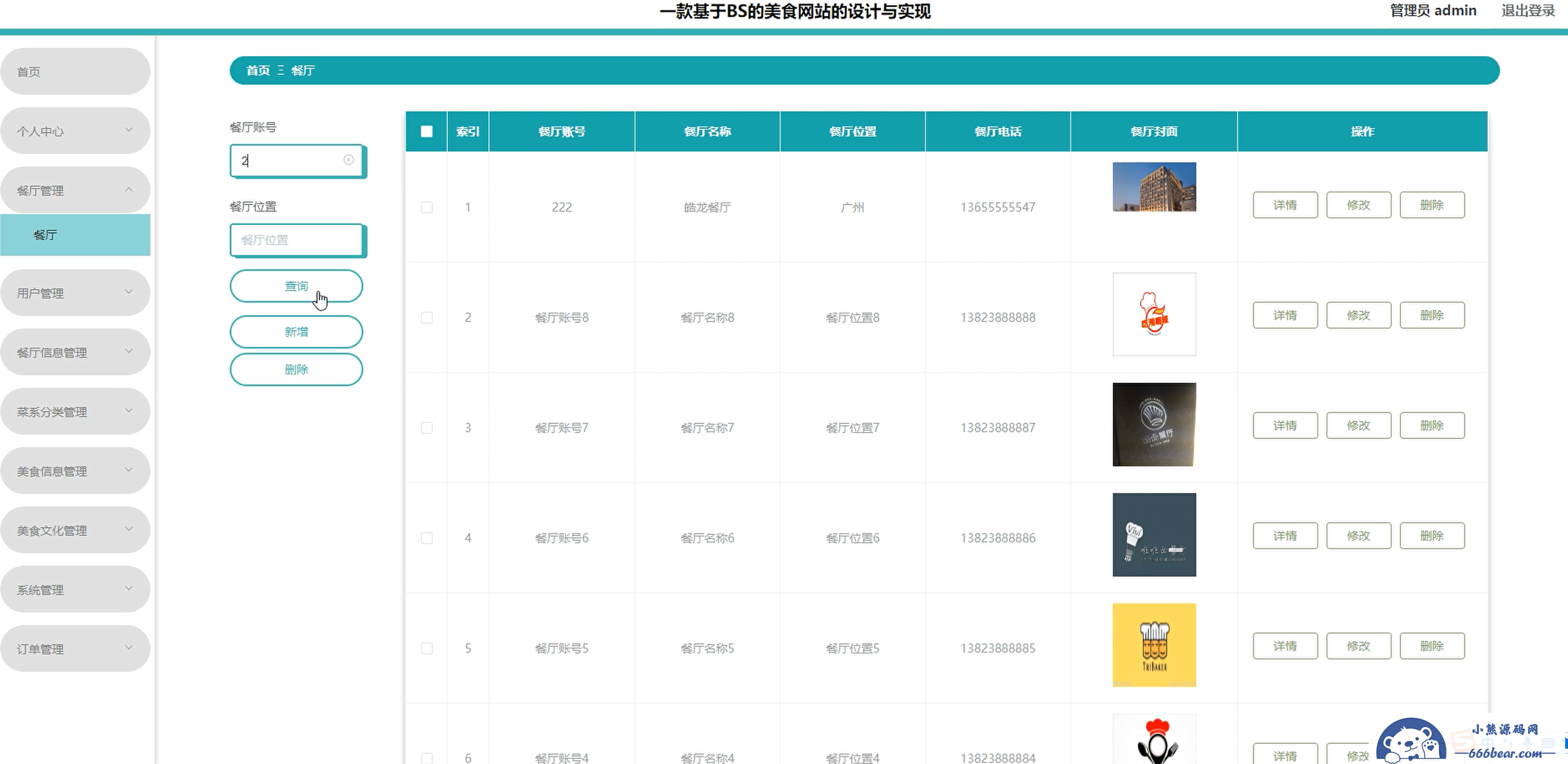Click the batch 删除 button under 新增
Image resolution: width=1568 pixels, height=764 pixels.
tap(296, 369)
